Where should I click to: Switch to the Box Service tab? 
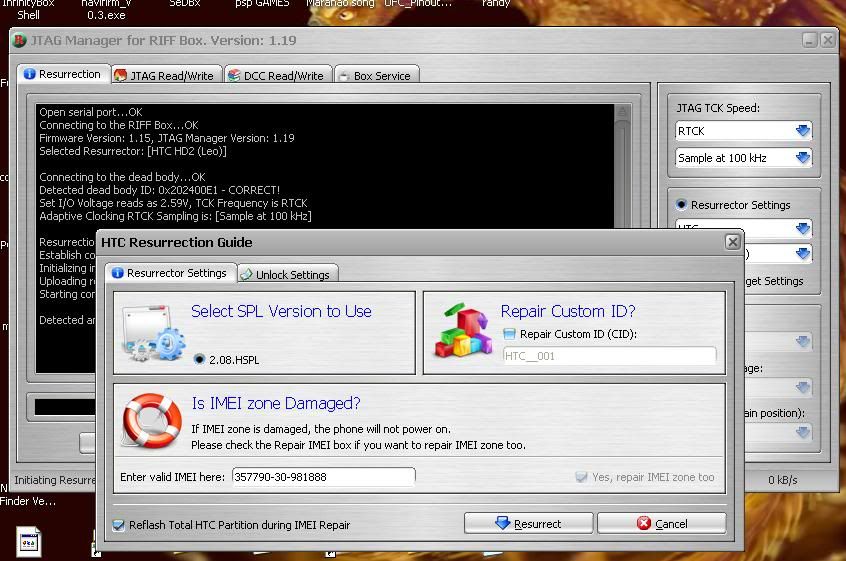377,76
